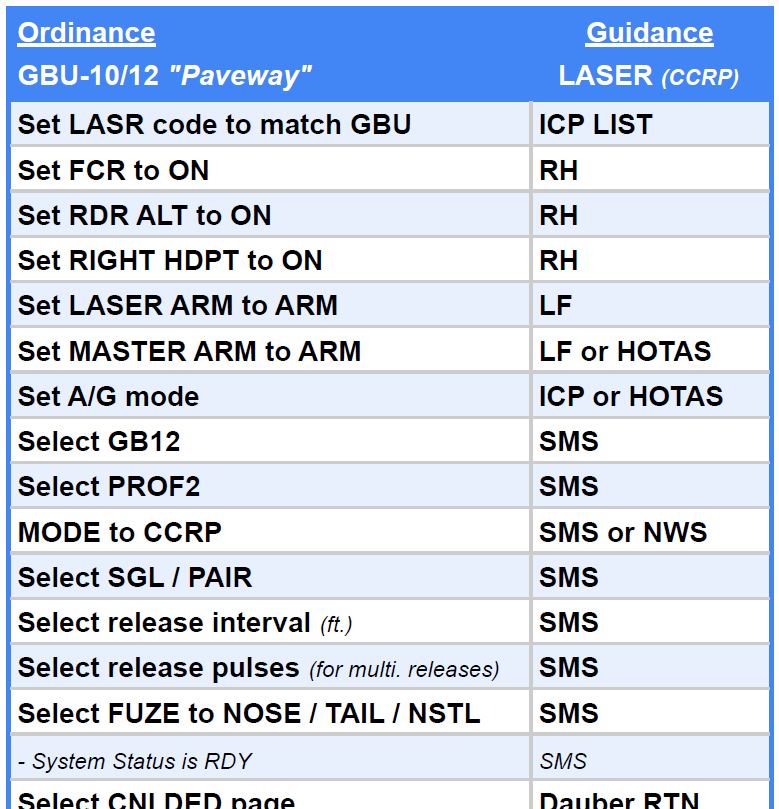Select the "Set A/G mode" cell

pos(109,397)
